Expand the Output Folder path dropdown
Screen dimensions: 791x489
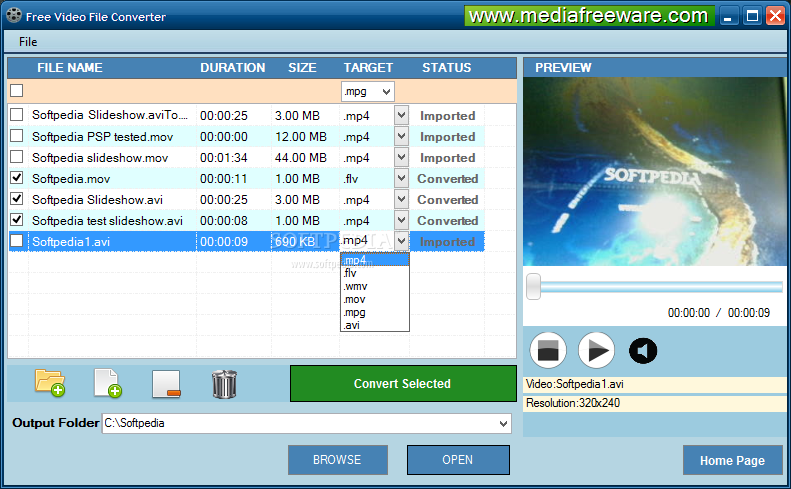pyautogui.click(x=503, y=423)
